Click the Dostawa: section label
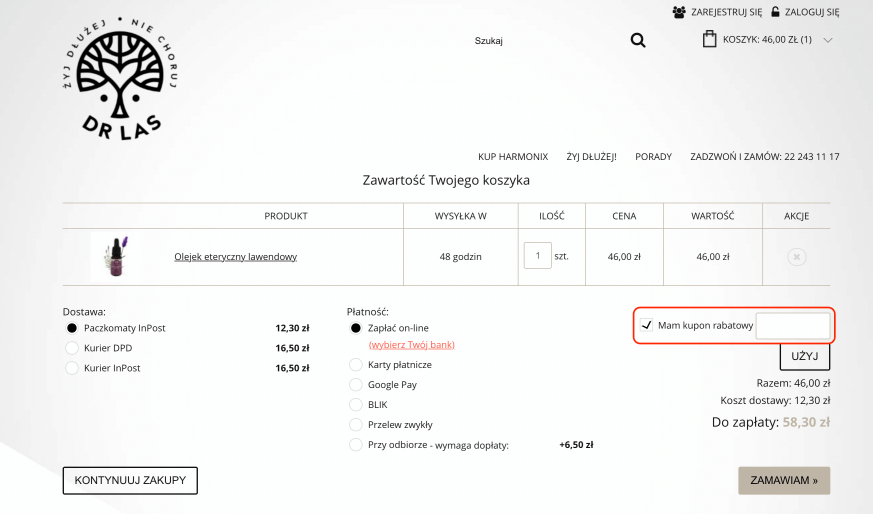 84,312
